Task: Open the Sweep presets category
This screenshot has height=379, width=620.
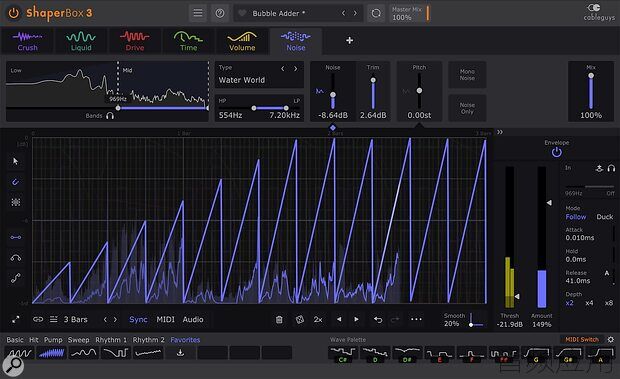Action: pyautogui.click(x=79, y=340)
